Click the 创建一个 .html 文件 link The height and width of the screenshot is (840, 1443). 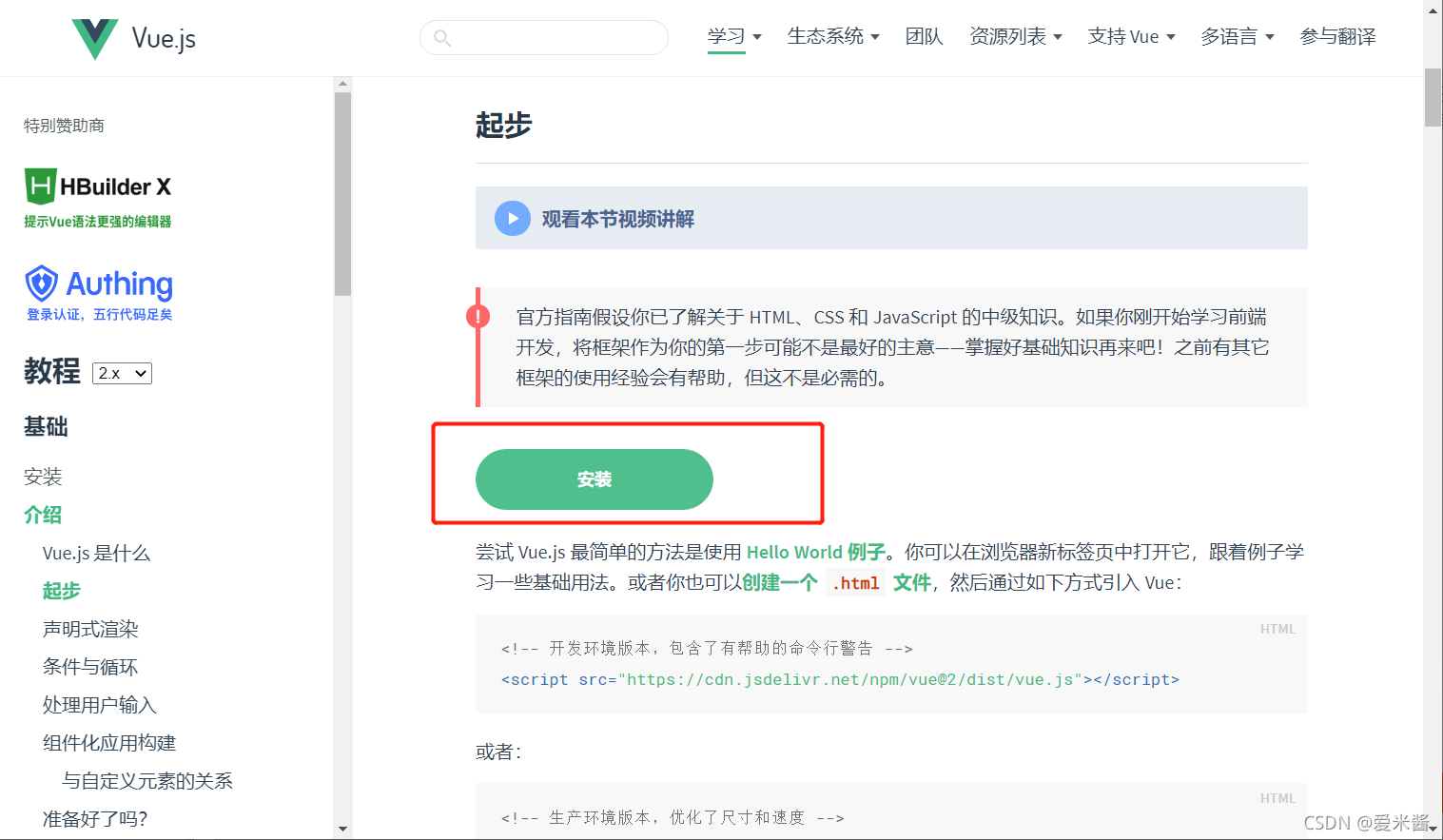(x=836, y=582)
